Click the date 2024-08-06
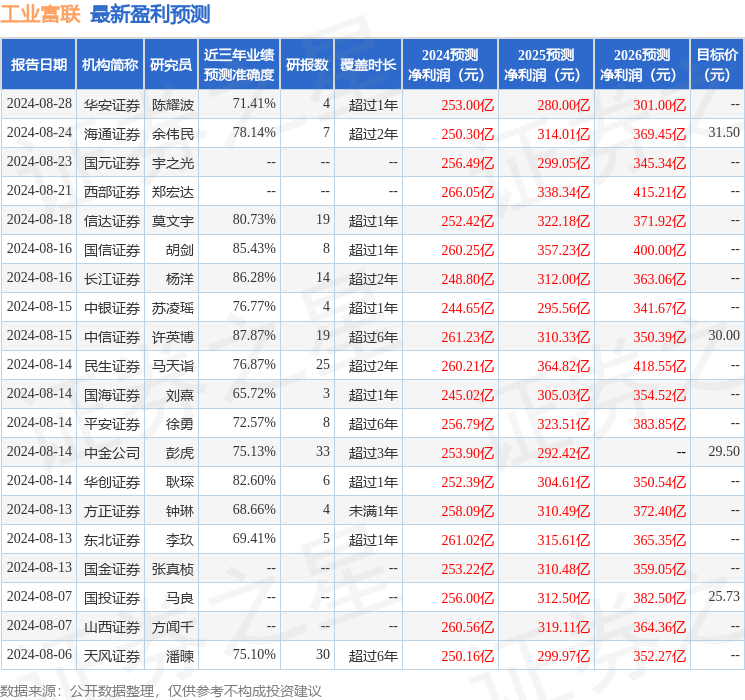The width and height of the screenshot is (745, 700). click(x=39, y=654)
